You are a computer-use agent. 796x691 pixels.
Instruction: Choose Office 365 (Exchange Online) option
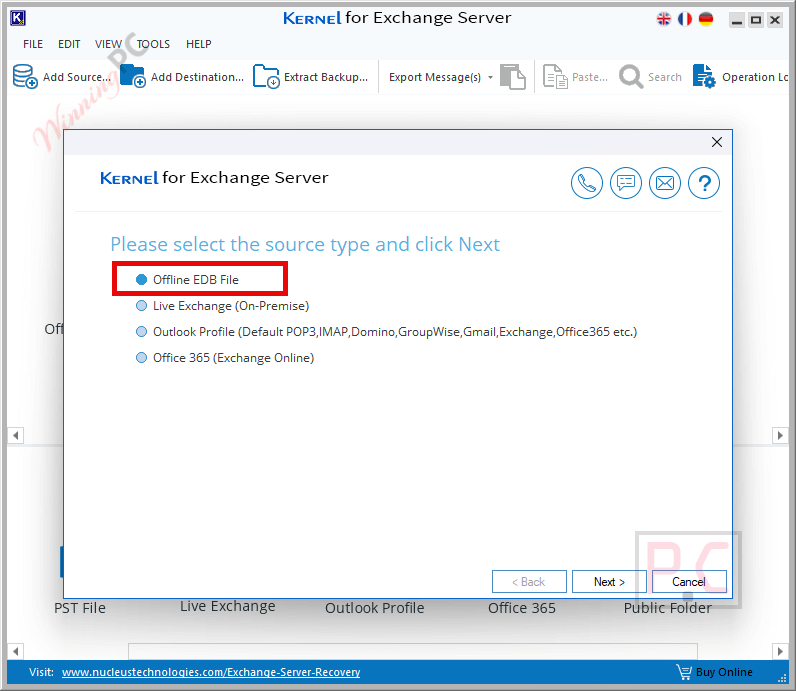(x=225, y=357)
